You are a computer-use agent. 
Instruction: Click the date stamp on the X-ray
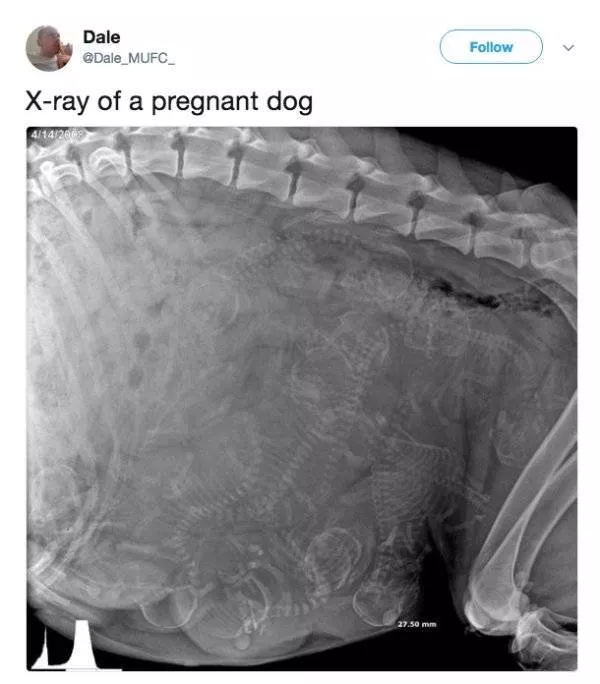click(x=57, y=134)
